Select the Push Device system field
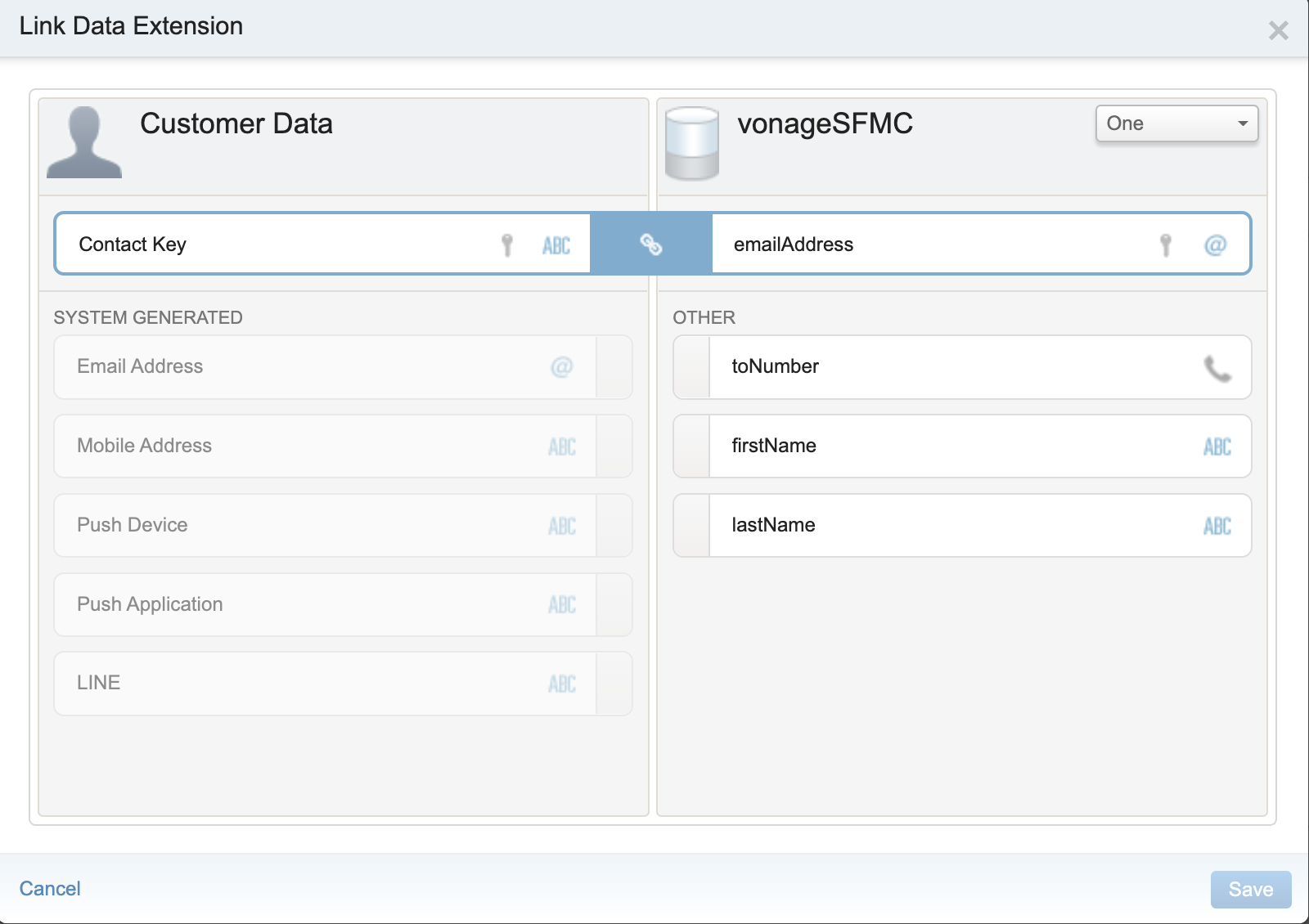This screenshot has width=1309, height=924. coord(343,525)
